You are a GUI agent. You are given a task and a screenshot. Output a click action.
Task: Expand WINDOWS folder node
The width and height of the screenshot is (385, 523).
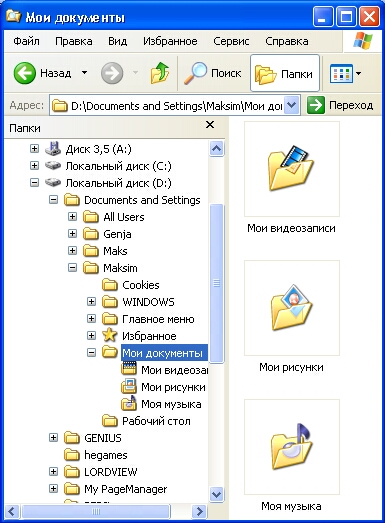click(91, 302)
